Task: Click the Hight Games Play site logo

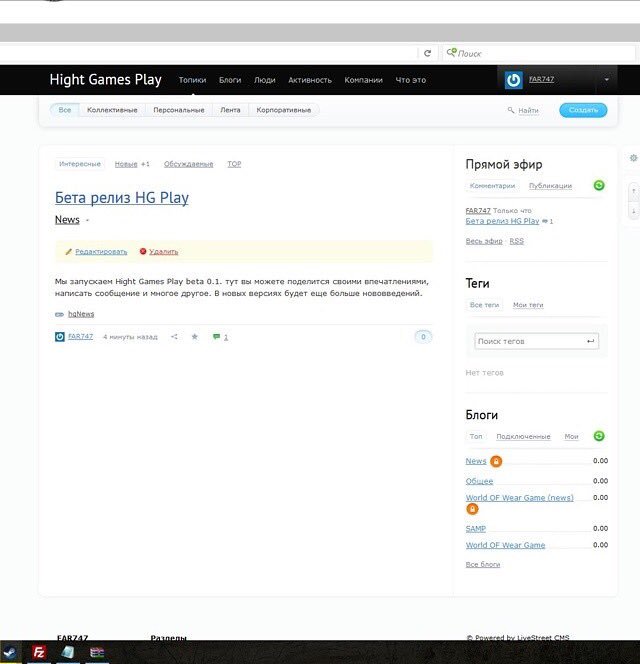Action: click(x=105, y=80)
